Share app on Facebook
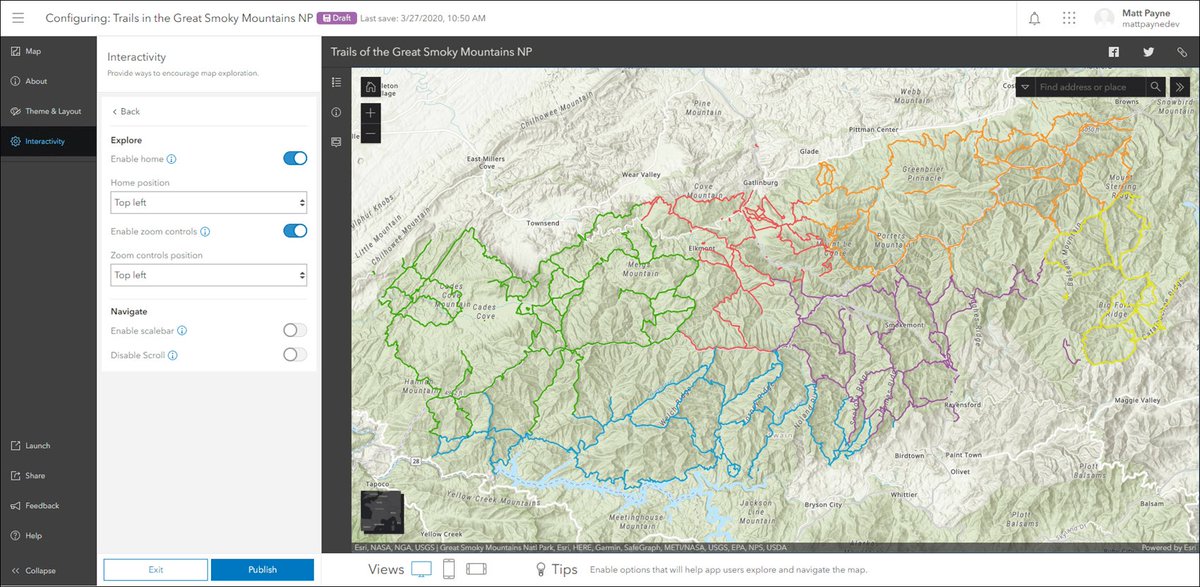This screenshot has height=587, width=1200. pyautogui.click(x=1113, y=51)
